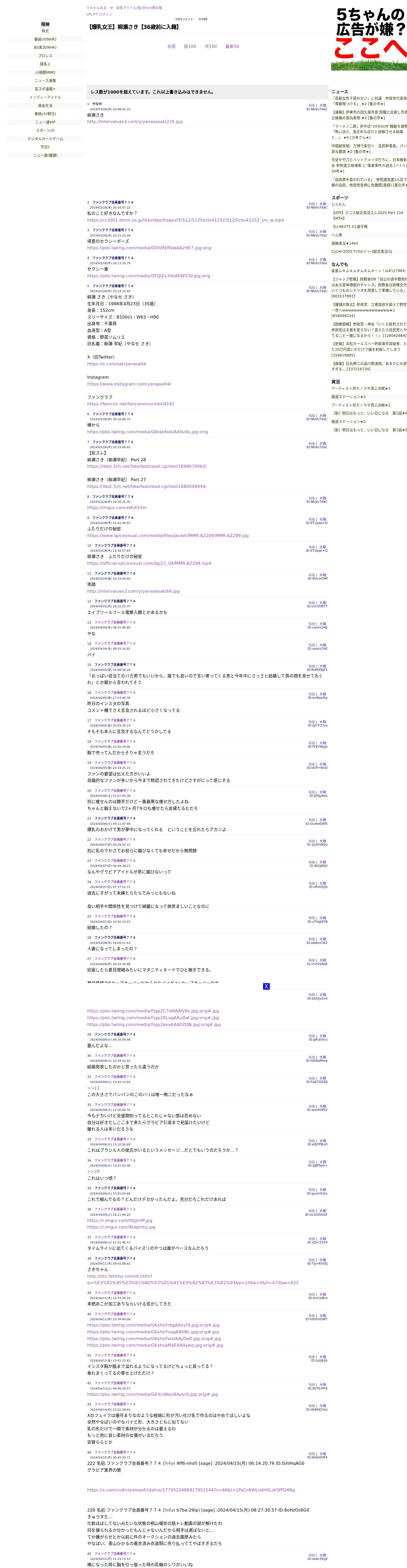Click poster name on post 13
Viewport: 407px width, 1568px height.
pos(115,623)
